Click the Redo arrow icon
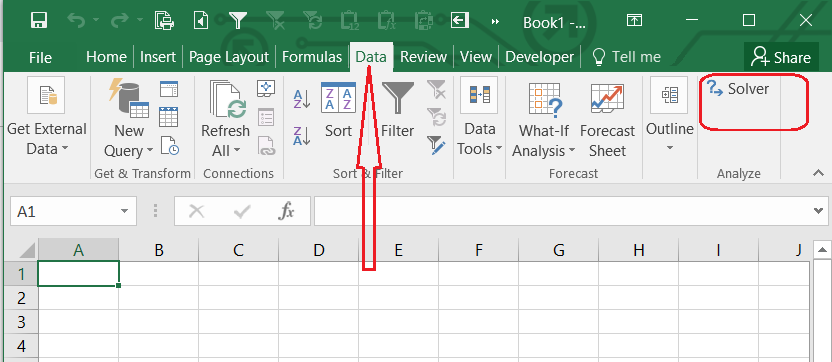Viewport: 832px width, 362px height. click(121, 20)
